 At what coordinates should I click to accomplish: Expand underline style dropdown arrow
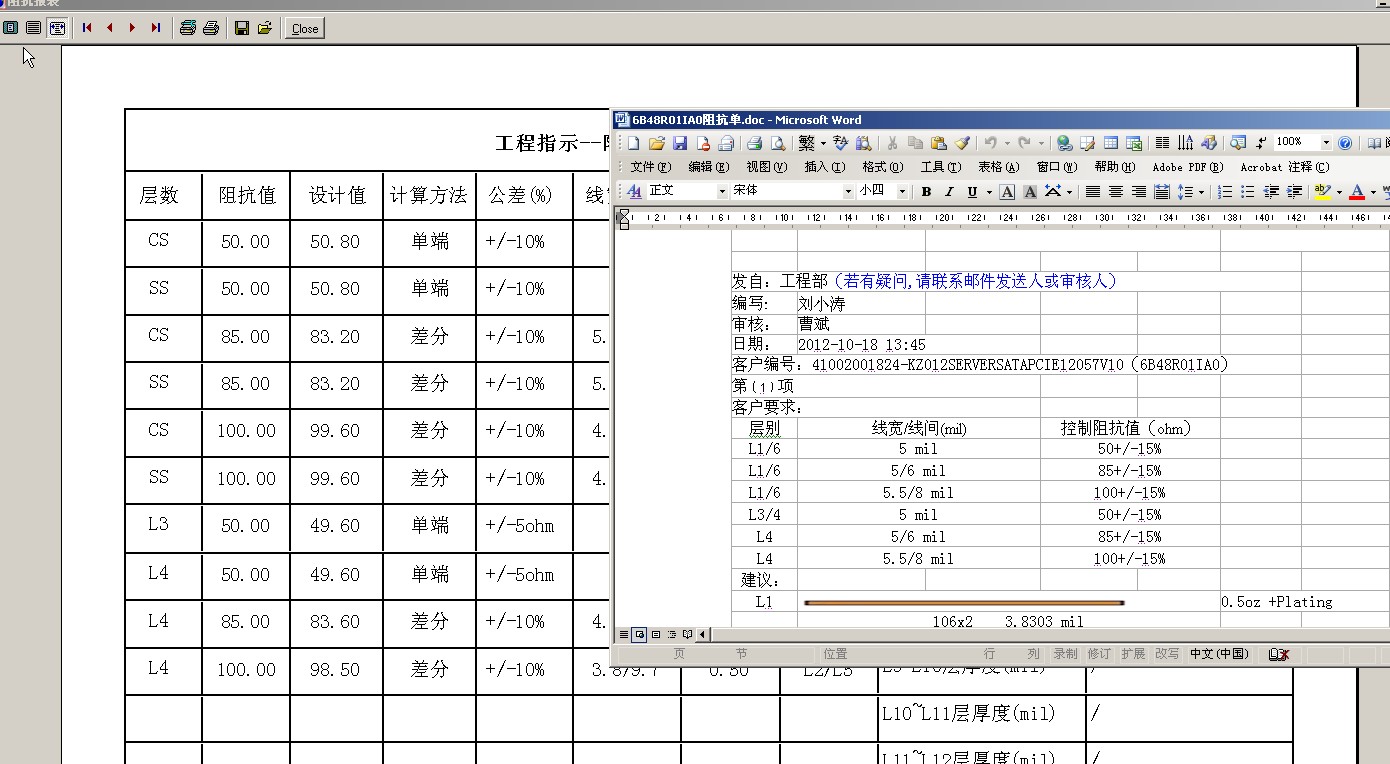[x=989, y=191]
